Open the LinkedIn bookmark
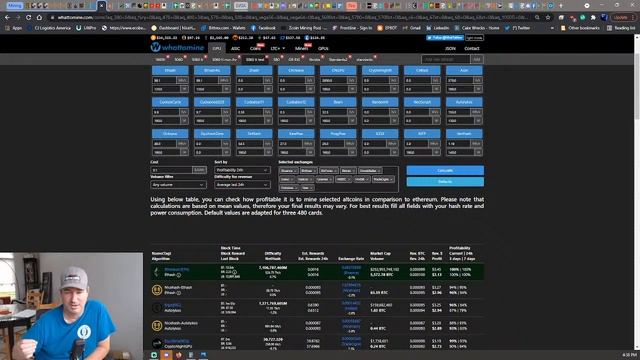This screenshot has width=640, height=360. click(x=437, y=28)
